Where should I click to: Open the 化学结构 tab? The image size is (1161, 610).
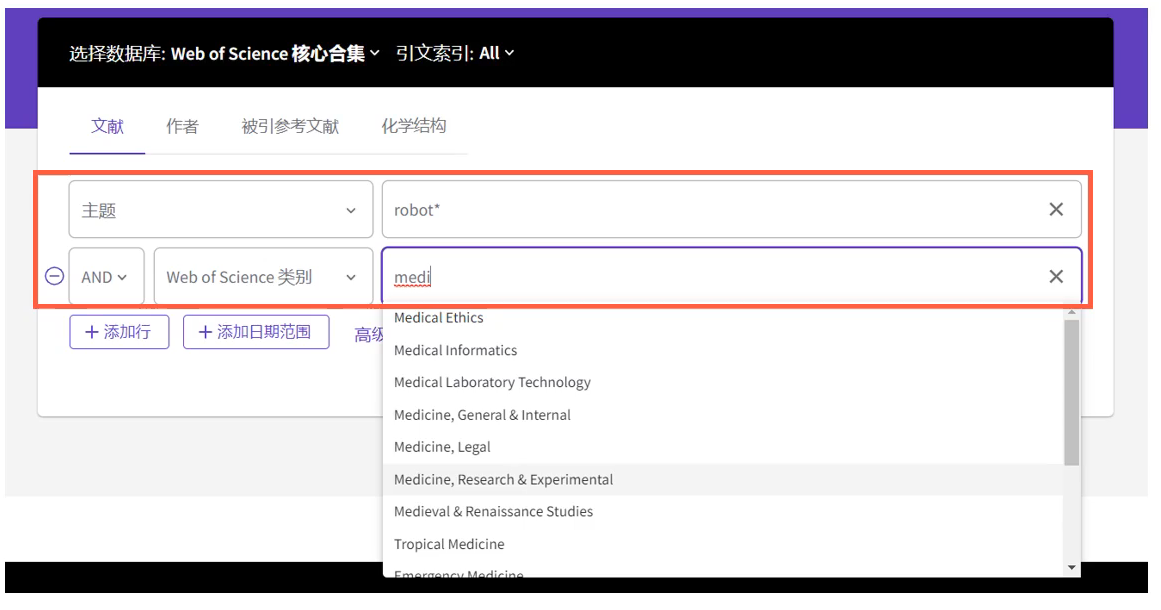point(414,126)
